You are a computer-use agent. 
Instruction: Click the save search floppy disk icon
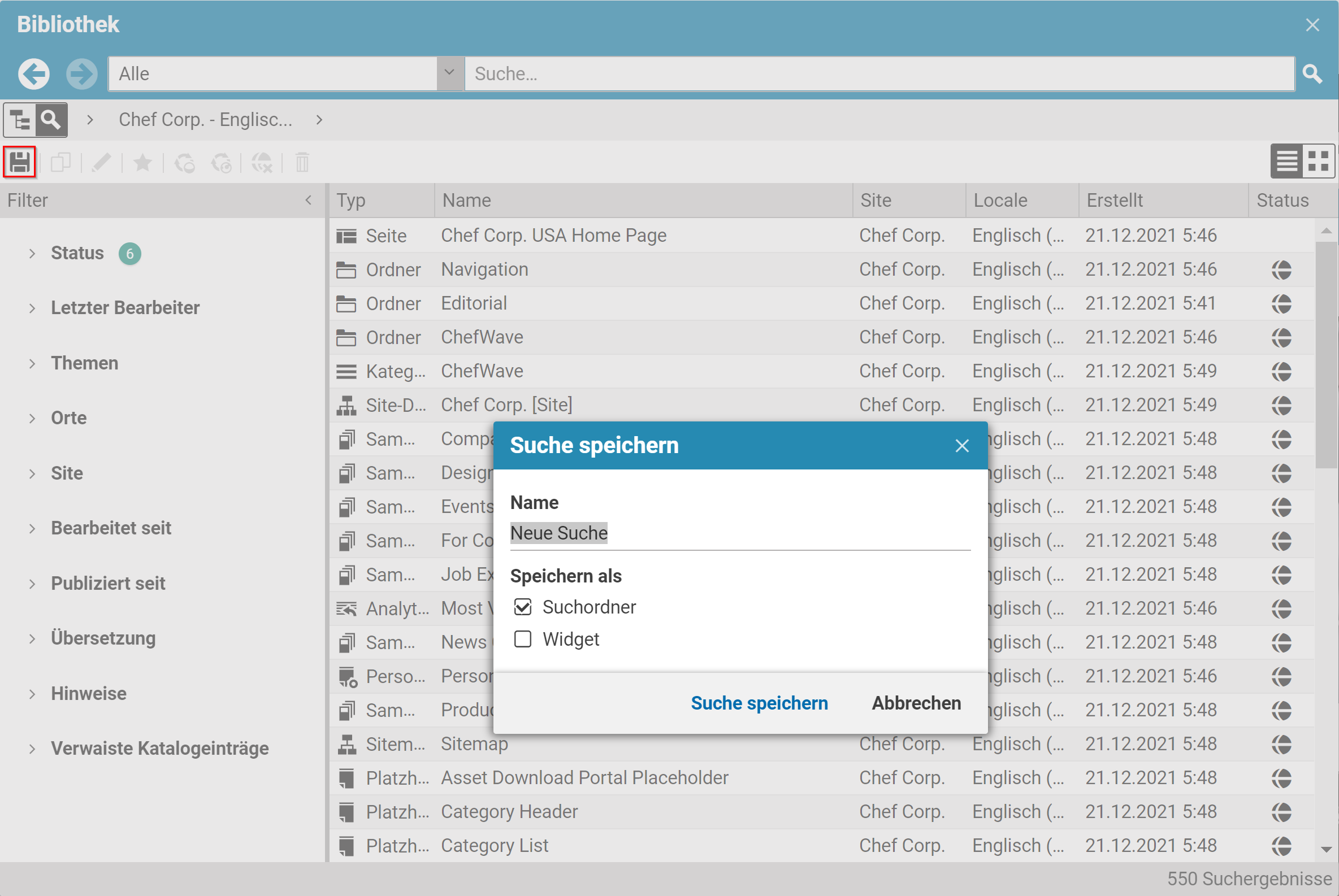(20, 163)
